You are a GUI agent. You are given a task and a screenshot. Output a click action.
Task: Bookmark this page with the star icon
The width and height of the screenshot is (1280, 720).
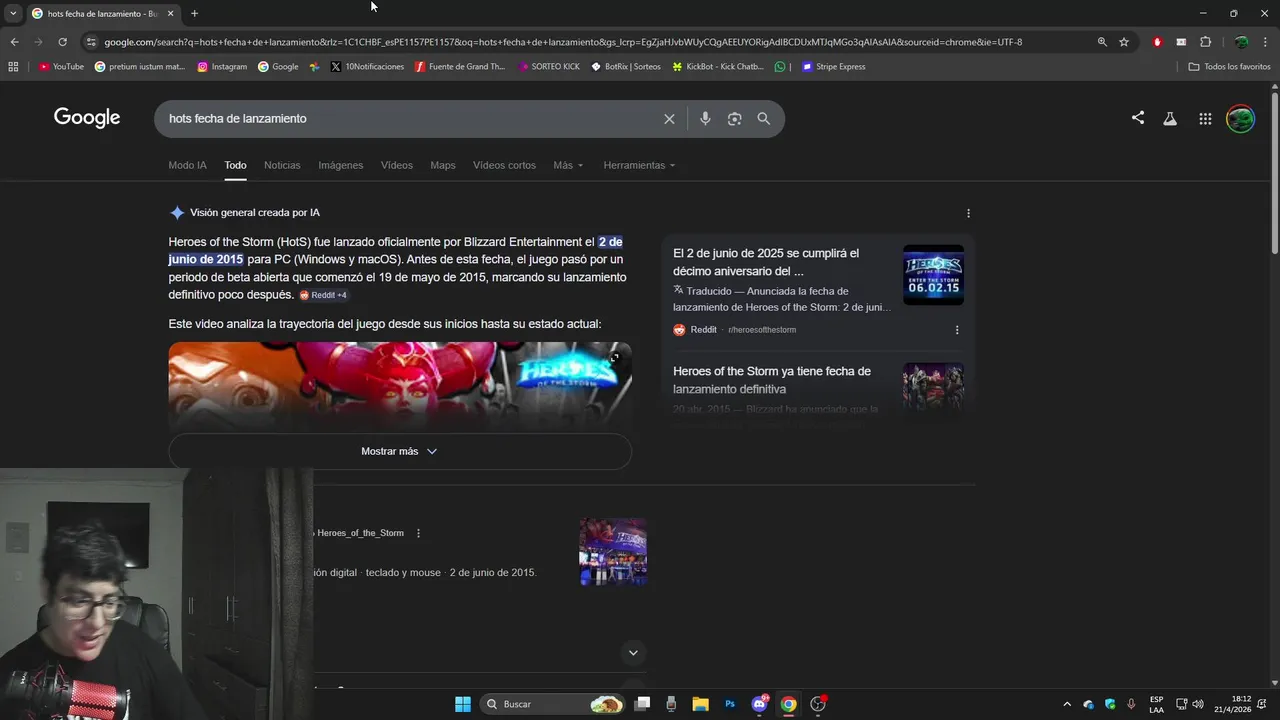[x=1124, y=42]
